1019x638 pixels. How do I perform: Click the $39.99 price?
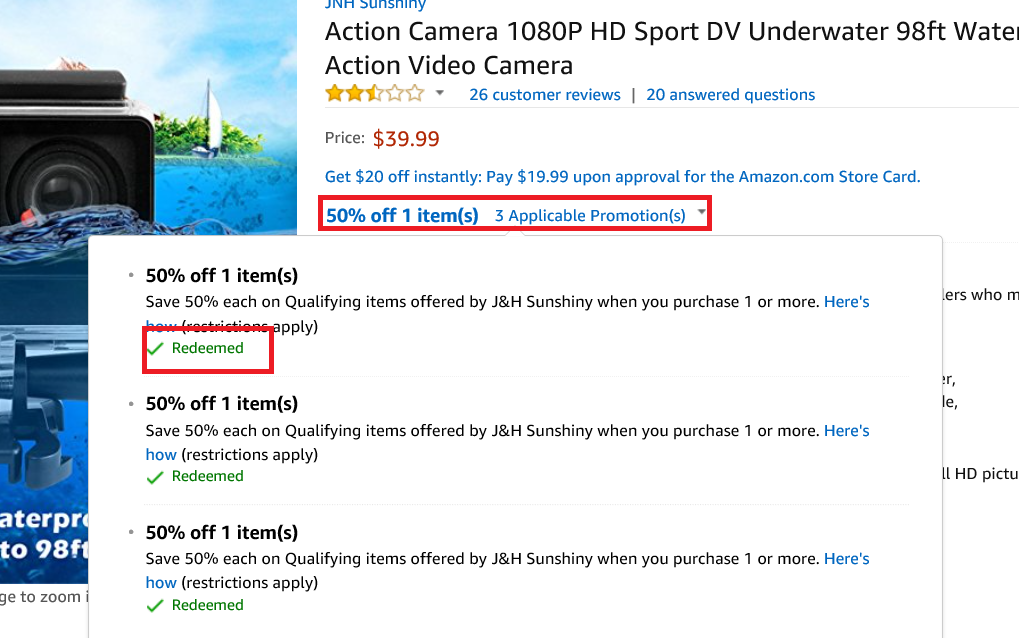coord(406,139)
